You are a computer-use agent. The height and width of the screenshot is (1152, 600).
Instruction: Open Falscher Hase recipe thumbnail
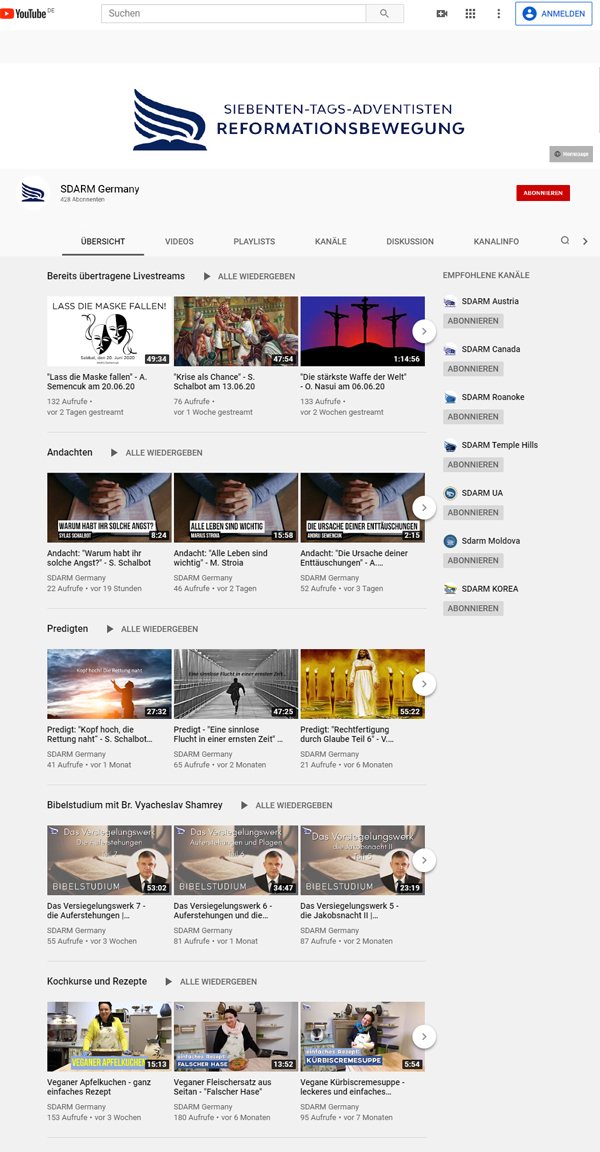pyautogui.click(x=236, y=1037)
